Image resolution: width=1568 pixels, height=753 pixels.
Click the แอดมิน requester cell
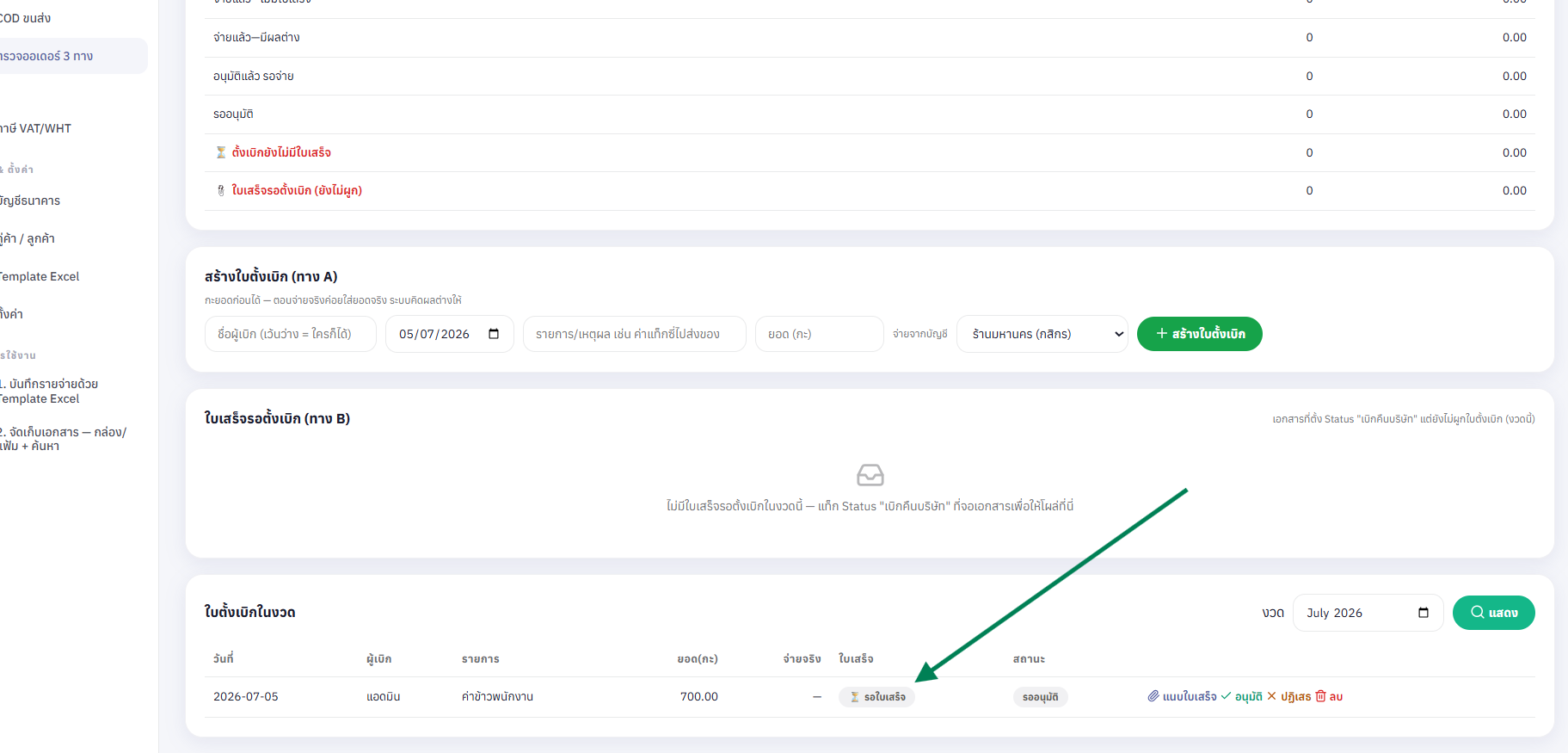pos(384,696)
